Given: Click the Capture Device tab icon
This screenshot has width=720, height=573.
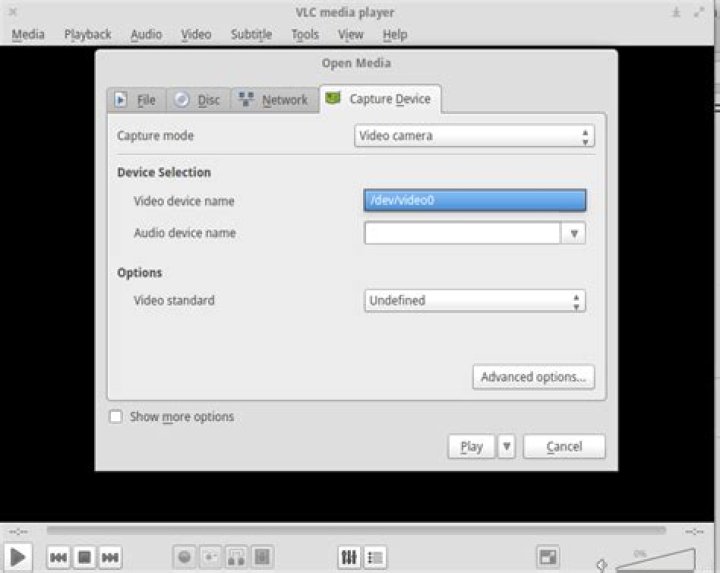Looking at the screenshot, I should tap(333, 98).
